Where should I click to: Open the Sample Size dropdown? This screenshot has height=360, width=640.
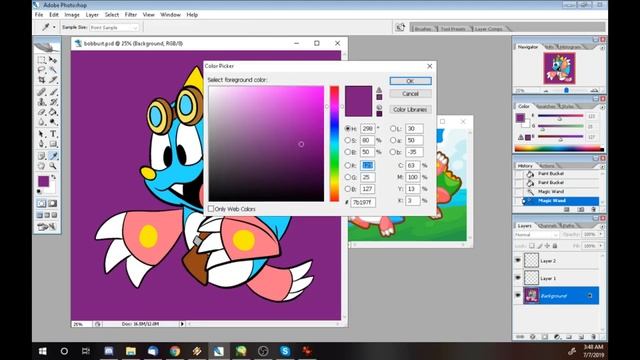(114, 27)
